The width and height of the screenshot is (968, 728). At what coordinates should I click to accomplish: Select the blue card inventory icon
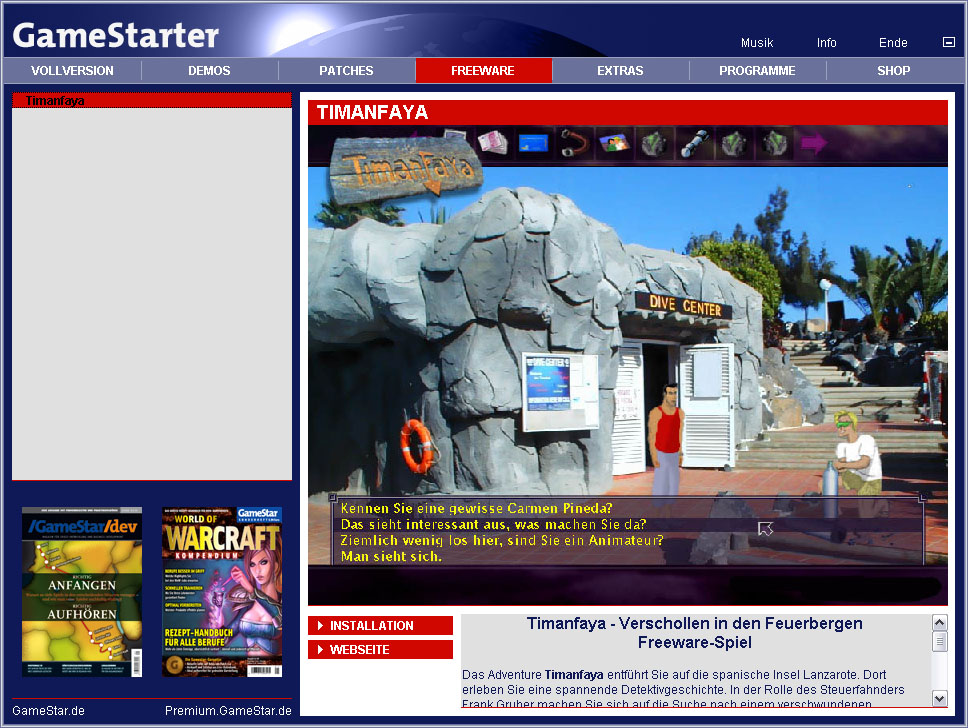click(x=533, y=143)
